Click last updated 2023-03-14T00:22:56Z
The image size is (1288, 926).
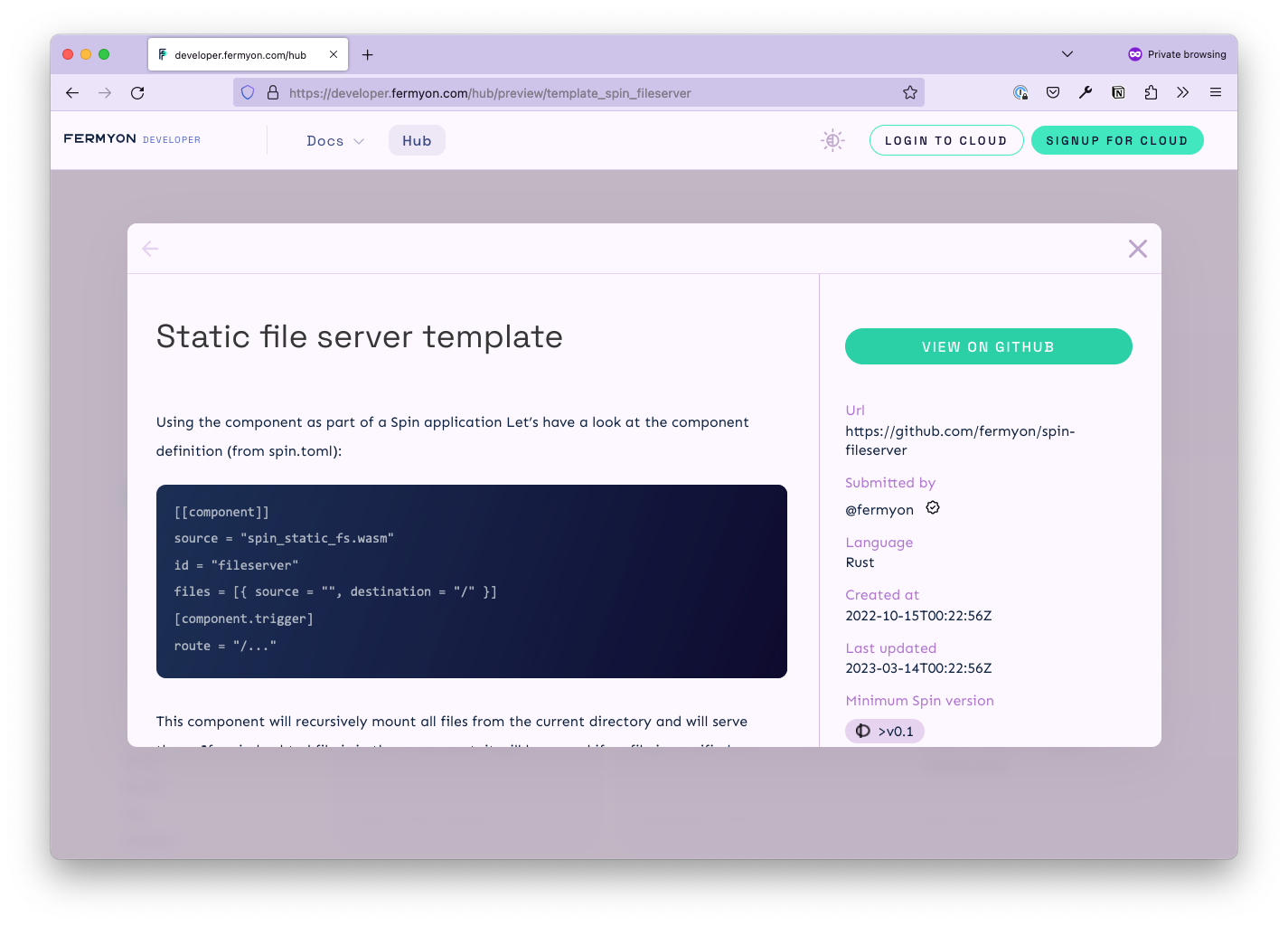click(918, 668)
